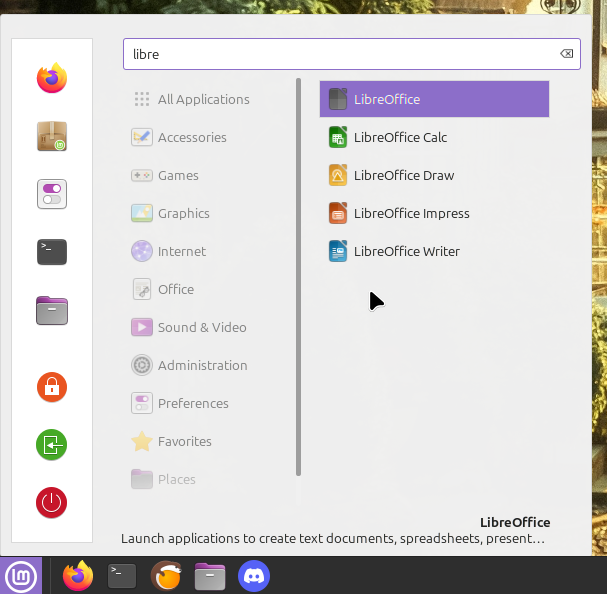Click the category list scrollbar
This screenshot has width=607, height=594.
tap(298, 277)
